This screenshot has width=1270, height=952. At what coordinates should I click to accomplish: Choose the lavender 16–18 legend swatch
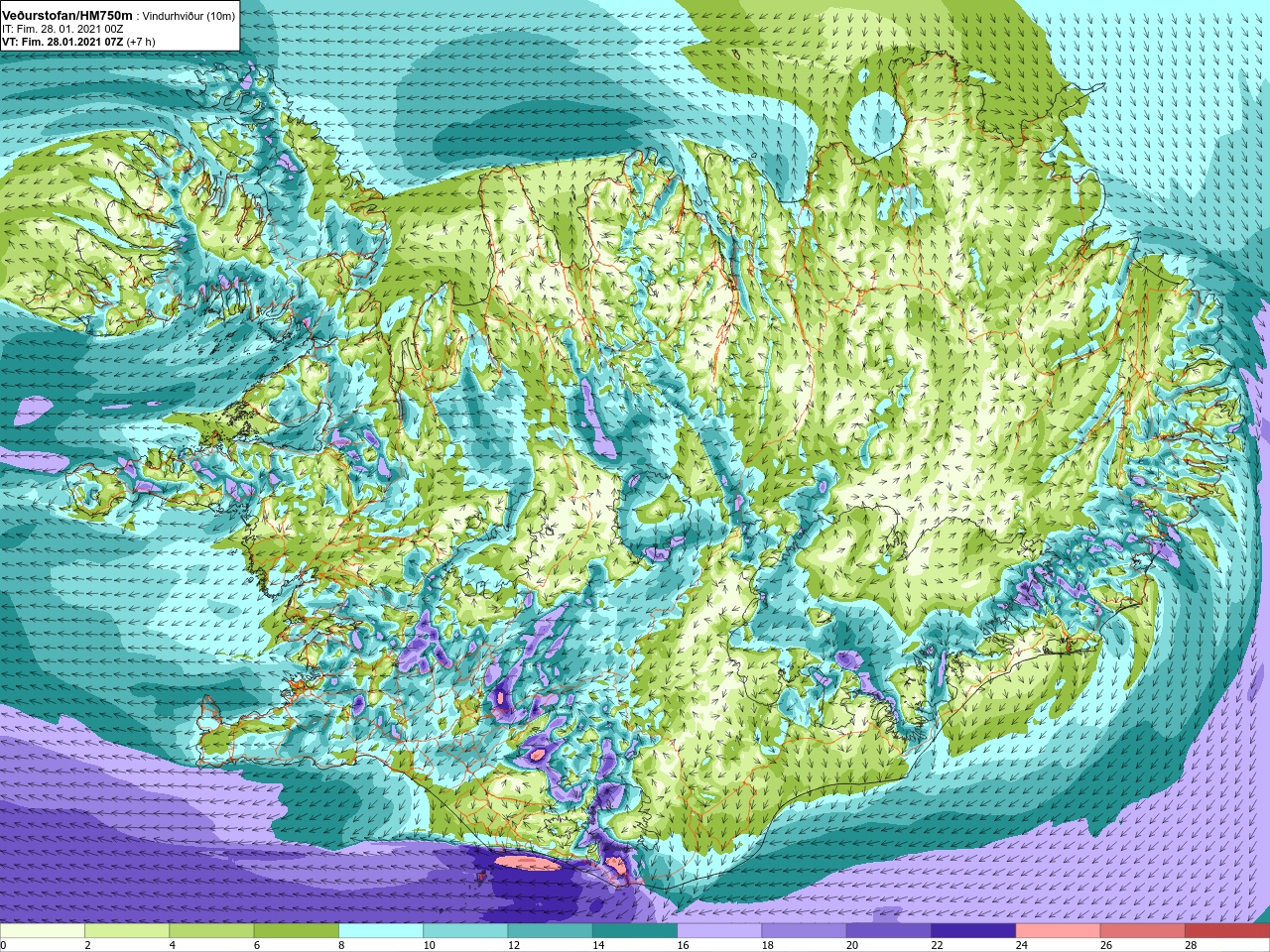[719, 931]
